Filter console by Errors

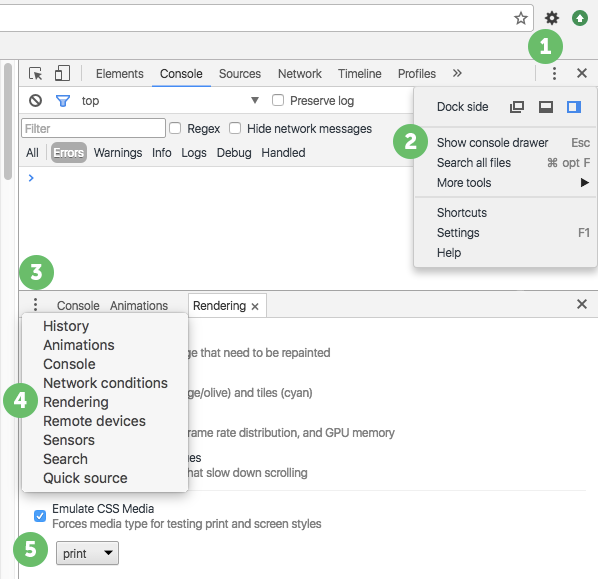(x=69, y=153)
